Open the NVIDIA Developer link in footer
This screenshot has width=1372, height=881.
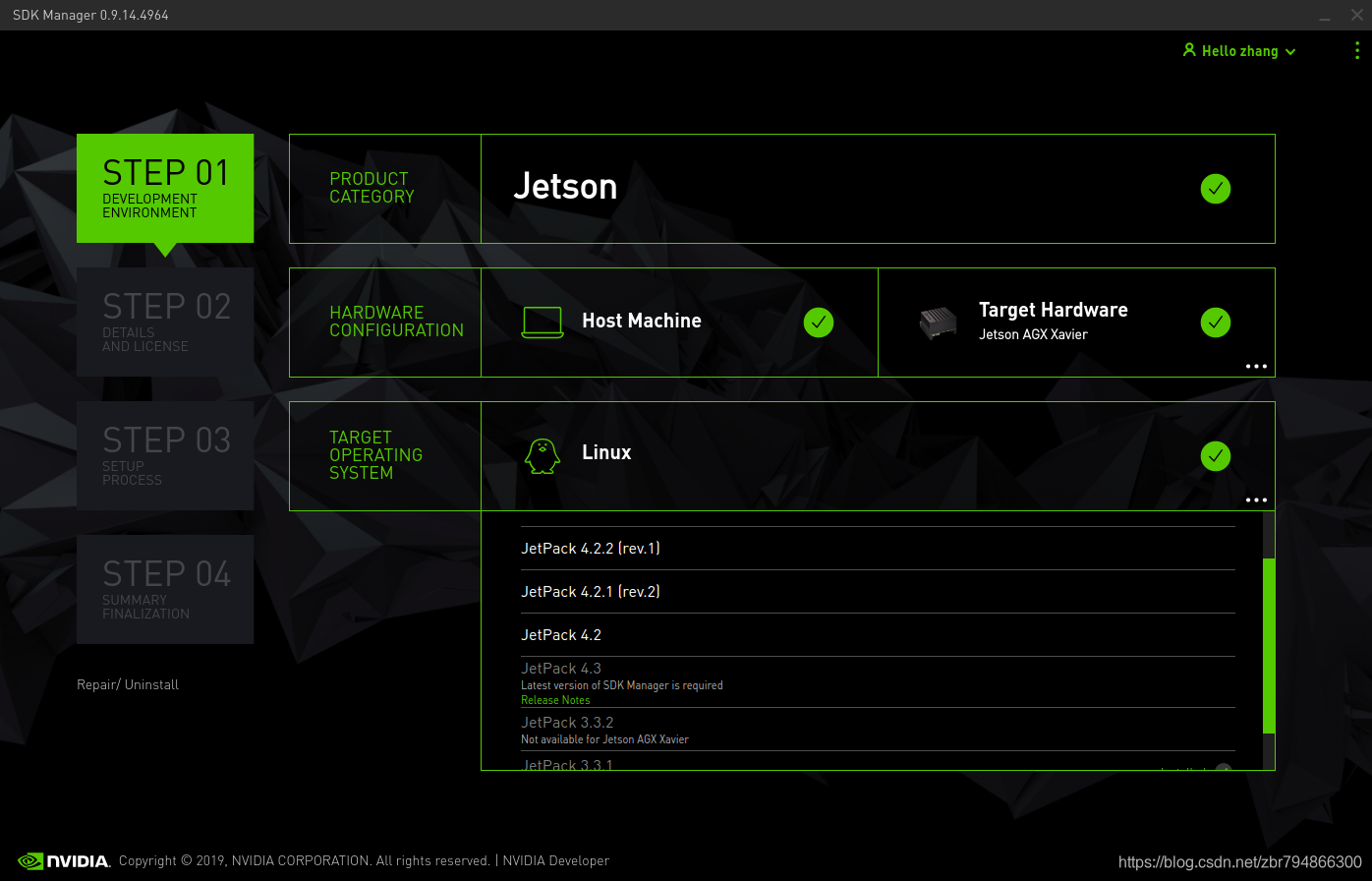556,860
